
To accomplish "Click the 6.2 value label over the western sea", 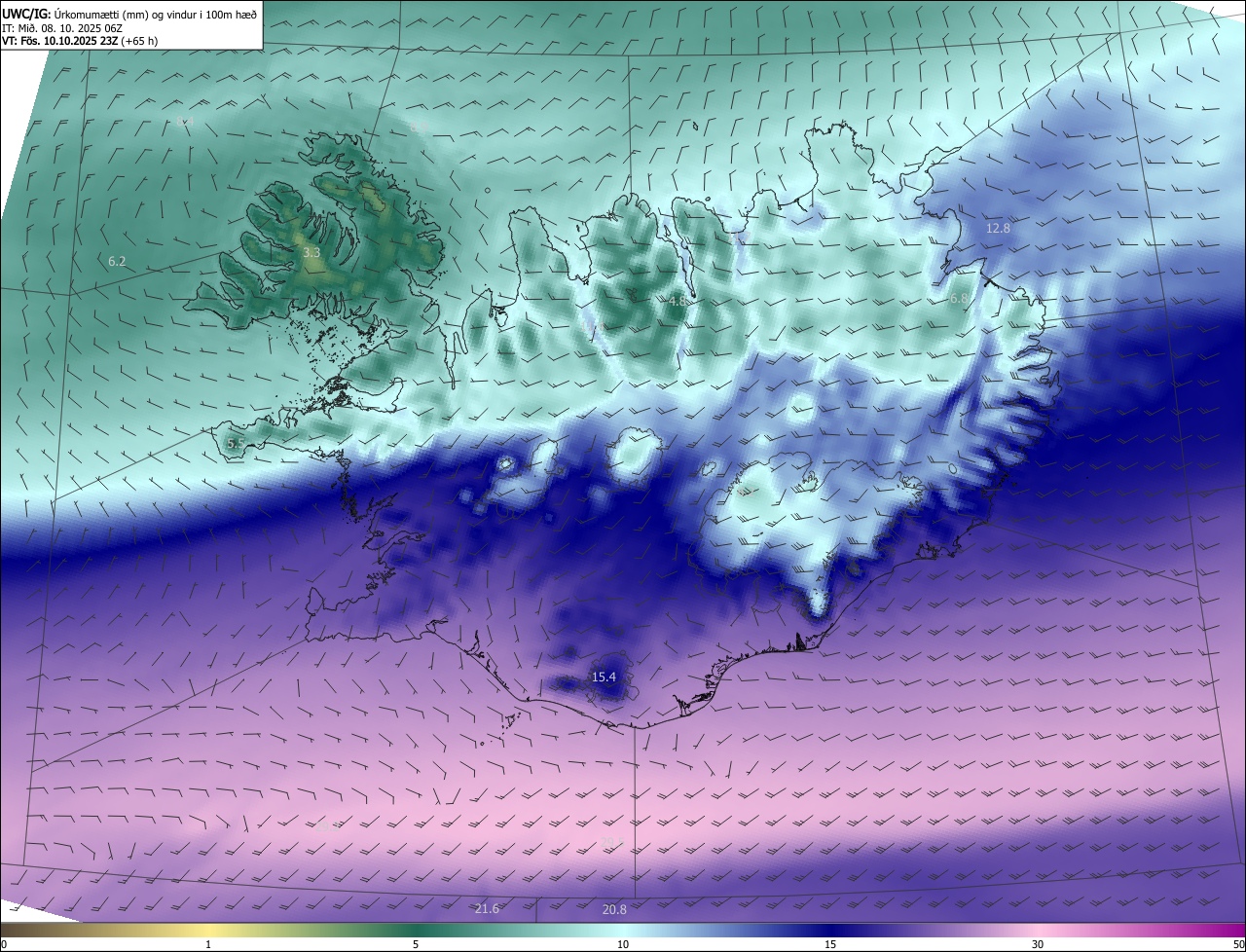I will [x=117, y=261].
